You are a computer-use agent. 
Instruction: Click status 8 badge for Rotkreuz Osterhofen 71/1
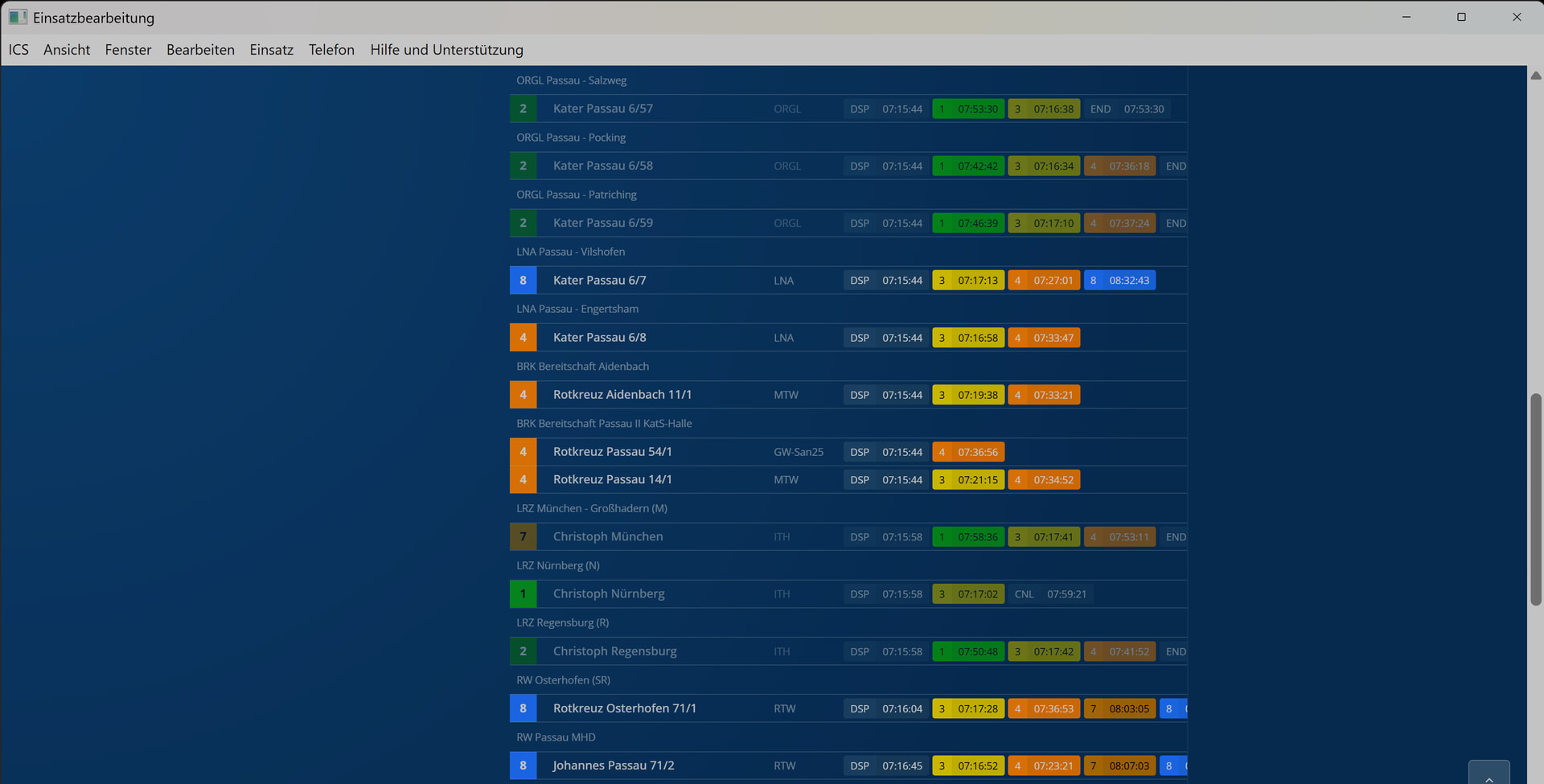(523, 708)
